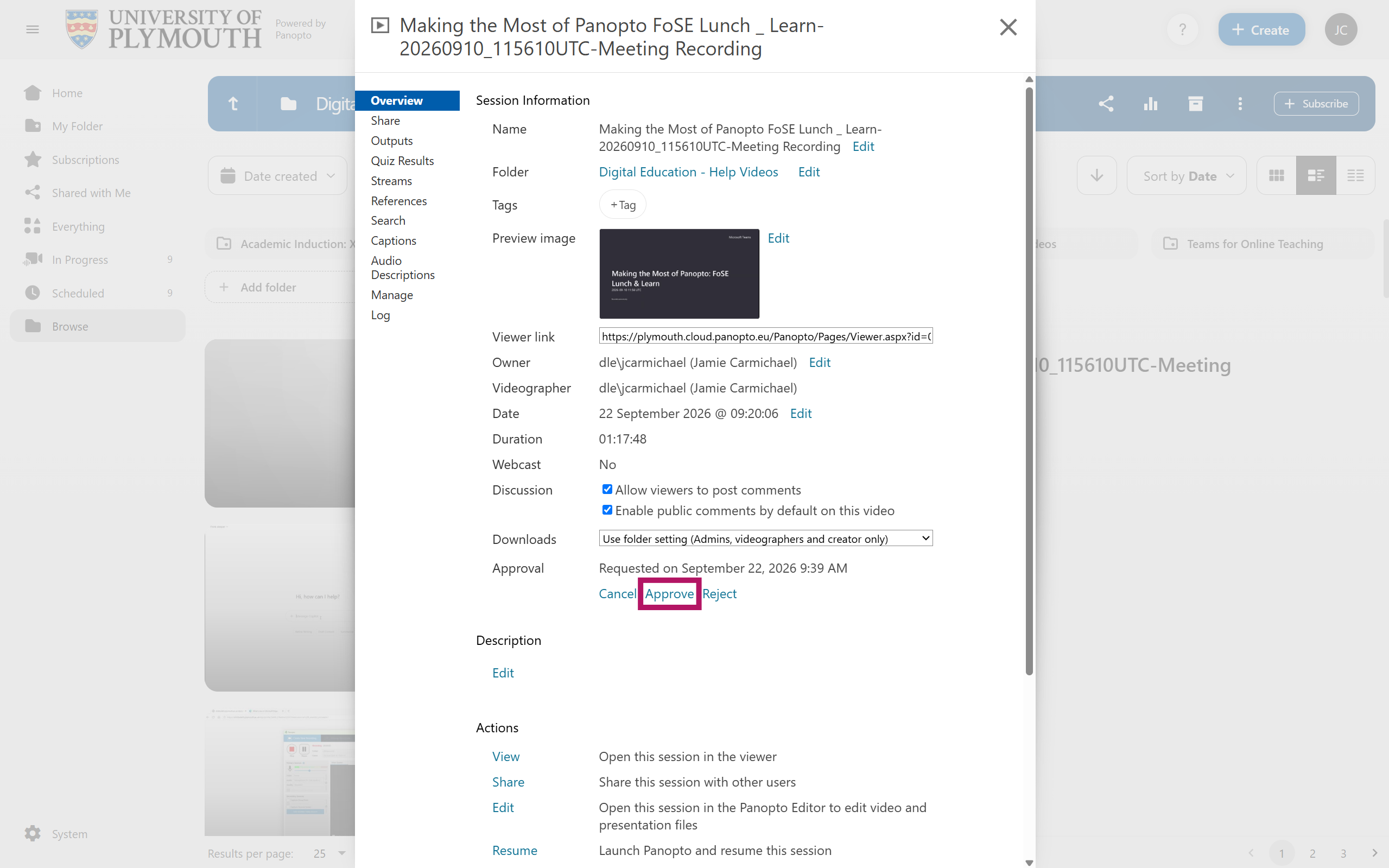Edit the Owner field
This screenshot has height=868, width=1389.
pyautogui.click(x=819, y=362)
